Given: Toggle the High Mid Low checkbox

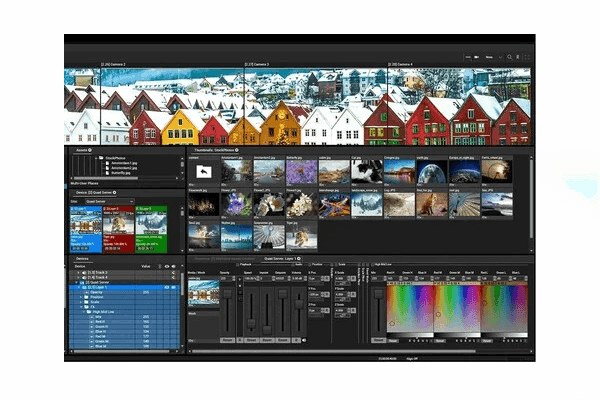Looking at the screenshot, I should [373, 264].
